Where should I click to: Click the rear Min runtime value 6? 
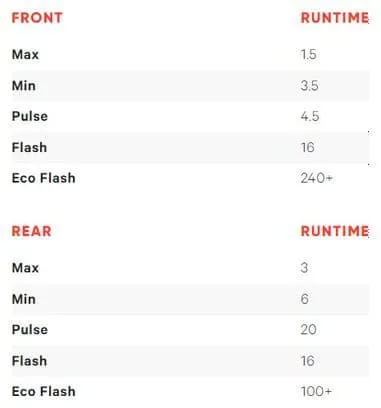[x=304, y=299]
